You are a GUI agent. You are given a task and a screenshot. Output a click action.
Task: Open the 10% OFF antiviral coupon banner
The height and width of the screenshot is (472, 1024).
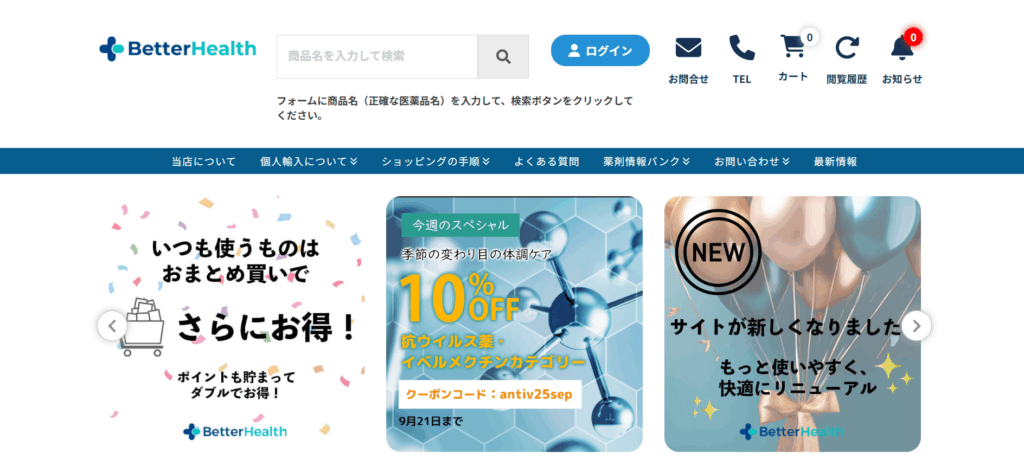(x=514, y=324)
